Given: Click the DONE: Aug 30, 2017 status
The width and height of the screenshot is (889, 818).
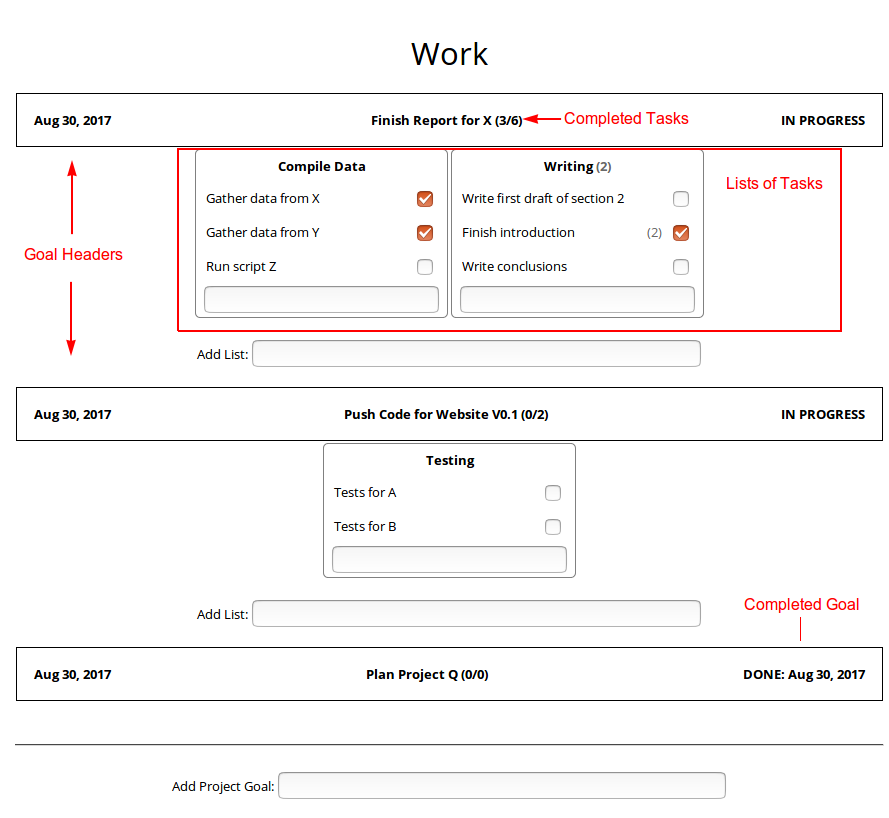Looking at the screenshot, I should click(804, 675).
